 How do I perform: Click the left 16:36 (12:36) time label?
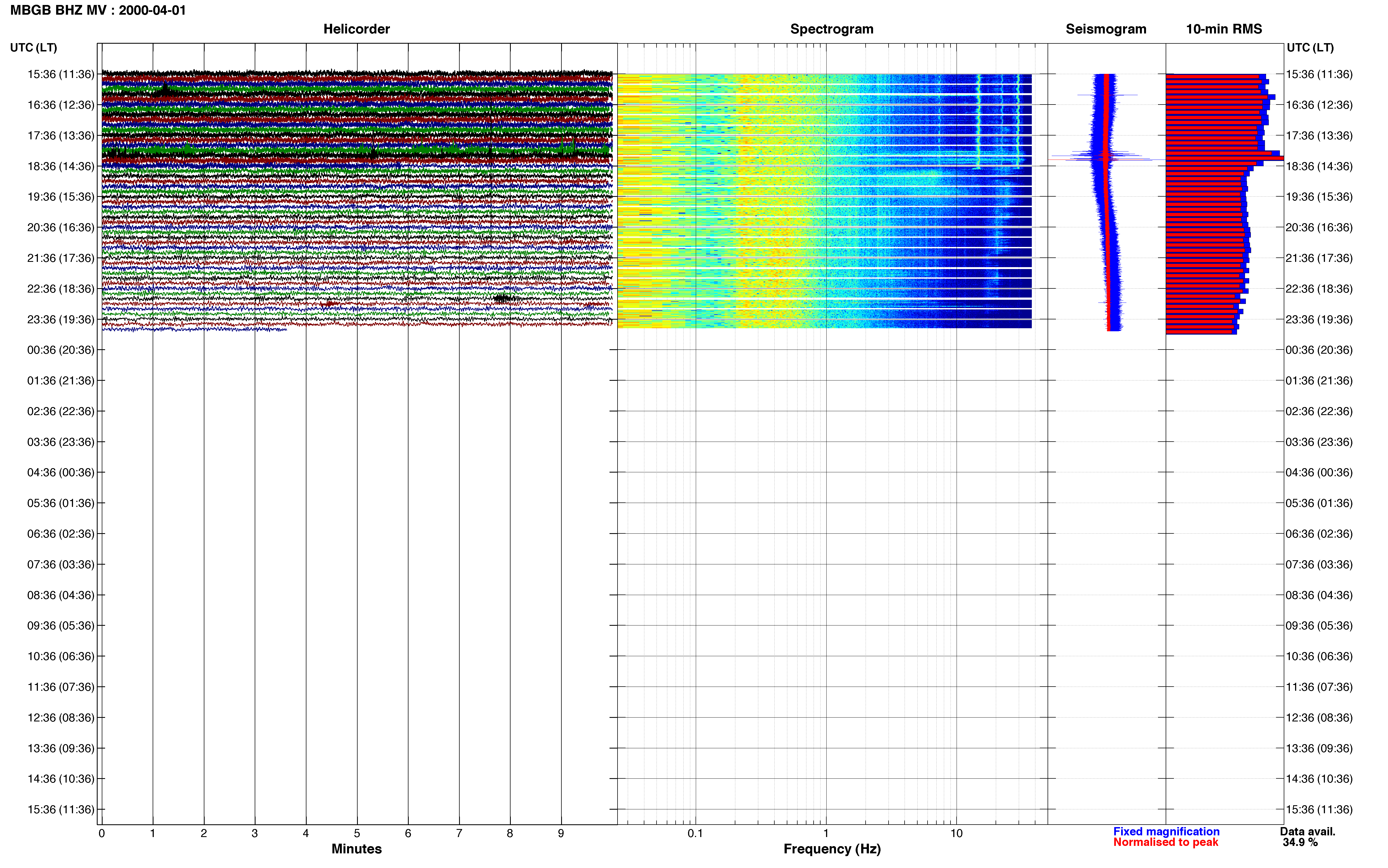click(61, 105)
